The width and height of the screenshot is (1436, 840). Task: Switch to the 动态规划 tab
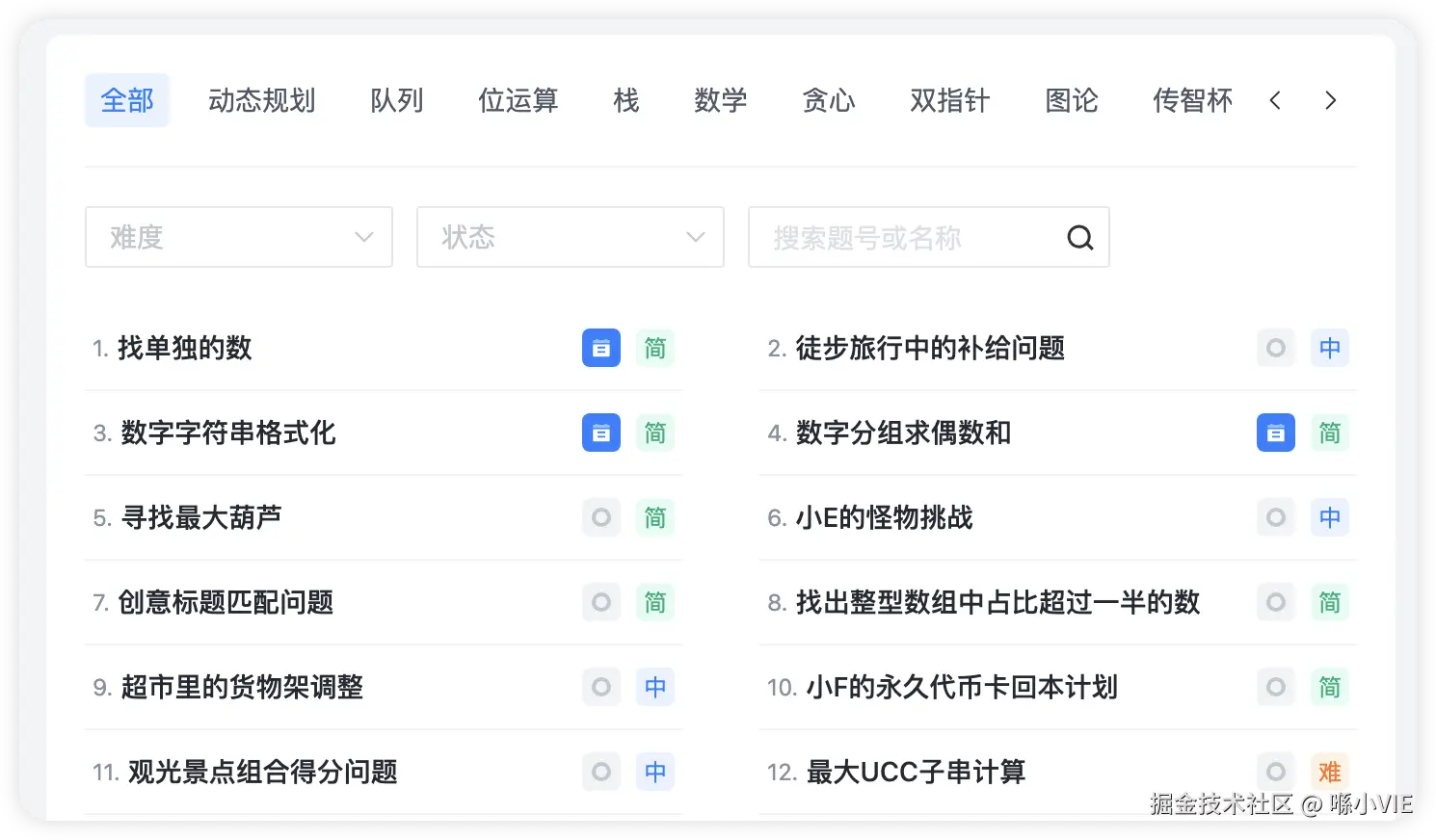pos(262,100)
